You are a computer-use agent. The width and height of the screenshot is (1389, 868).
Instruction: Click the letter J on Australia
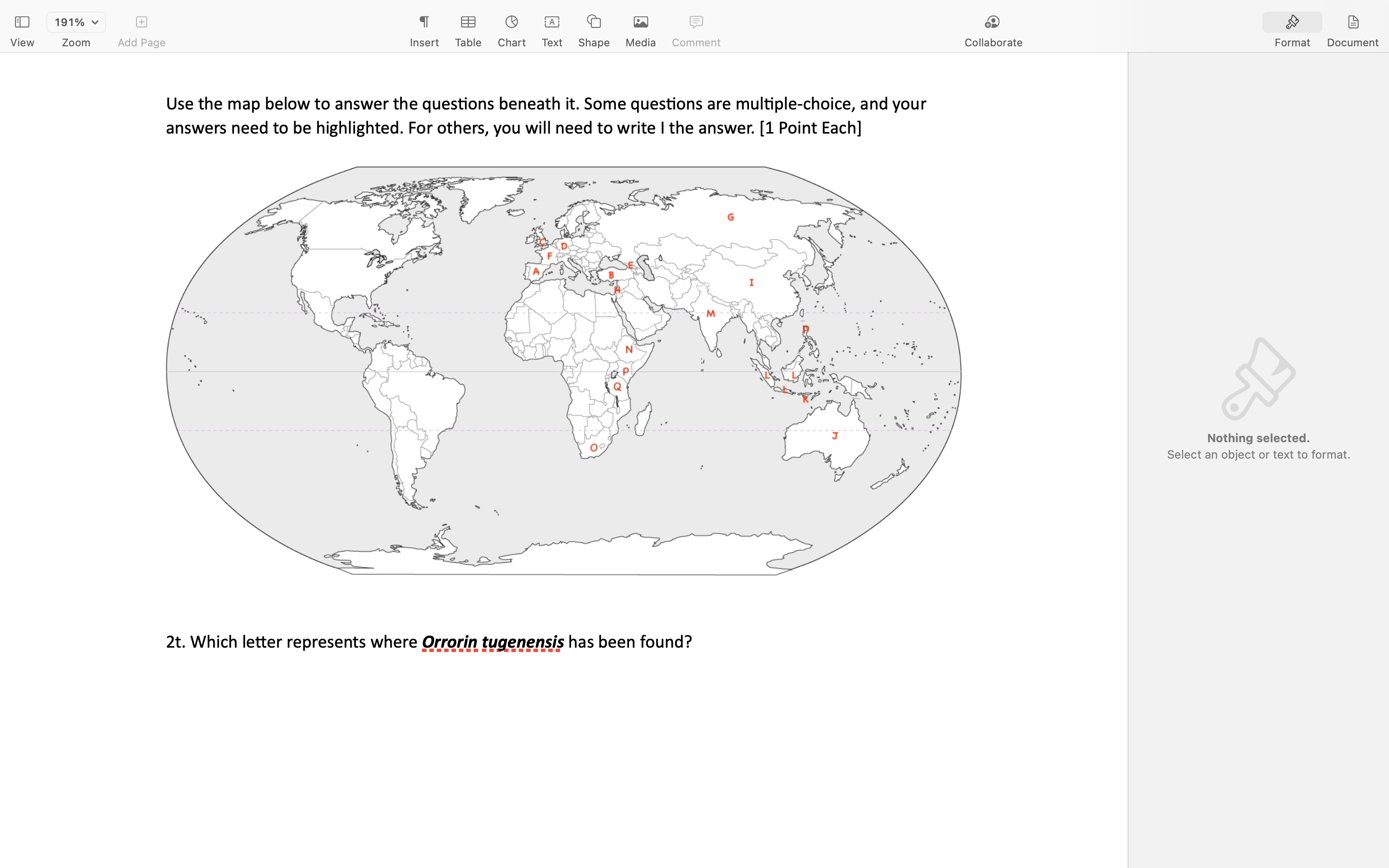834,436
